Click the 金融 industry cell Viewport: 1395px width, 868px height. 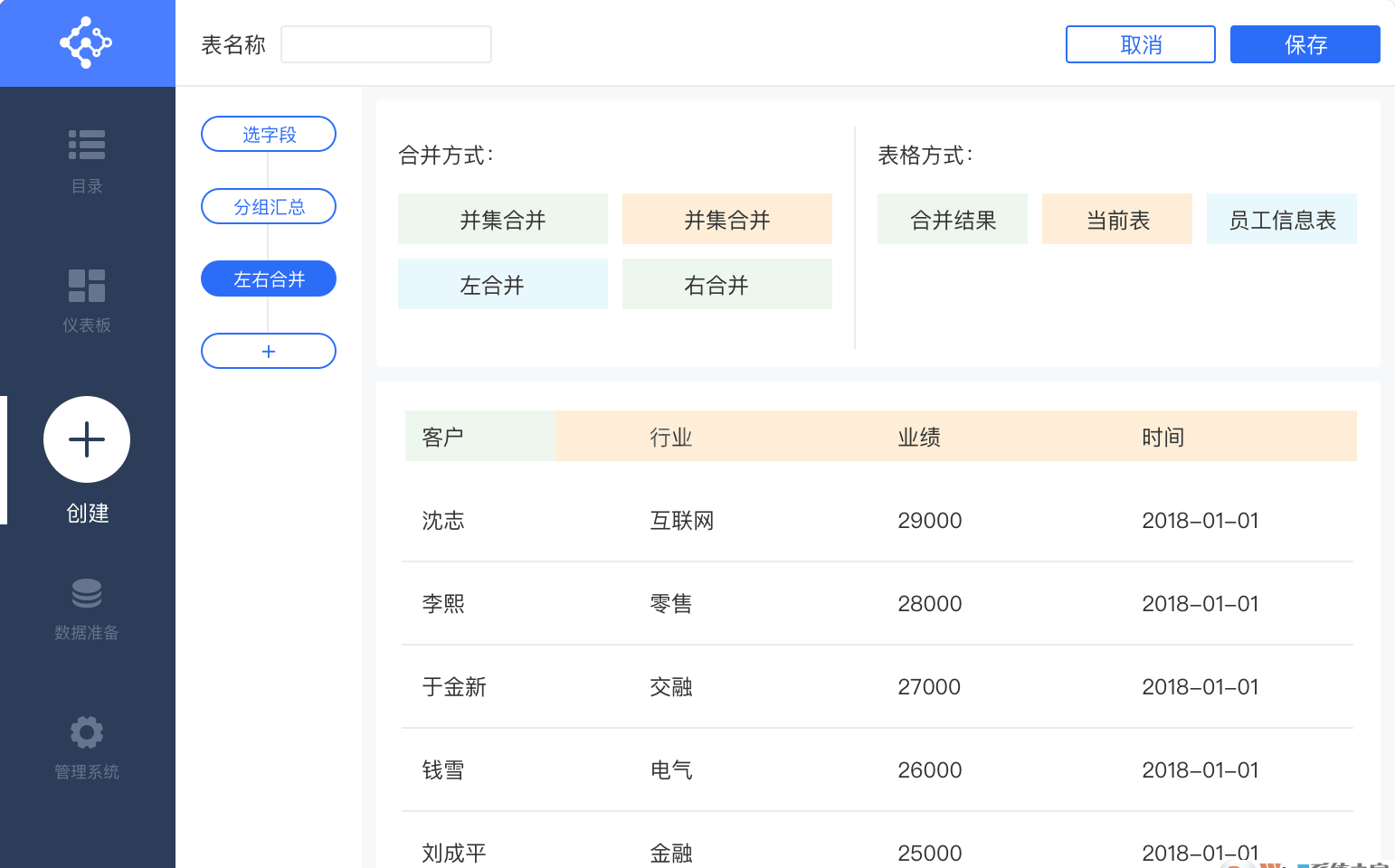click(671, 854)
